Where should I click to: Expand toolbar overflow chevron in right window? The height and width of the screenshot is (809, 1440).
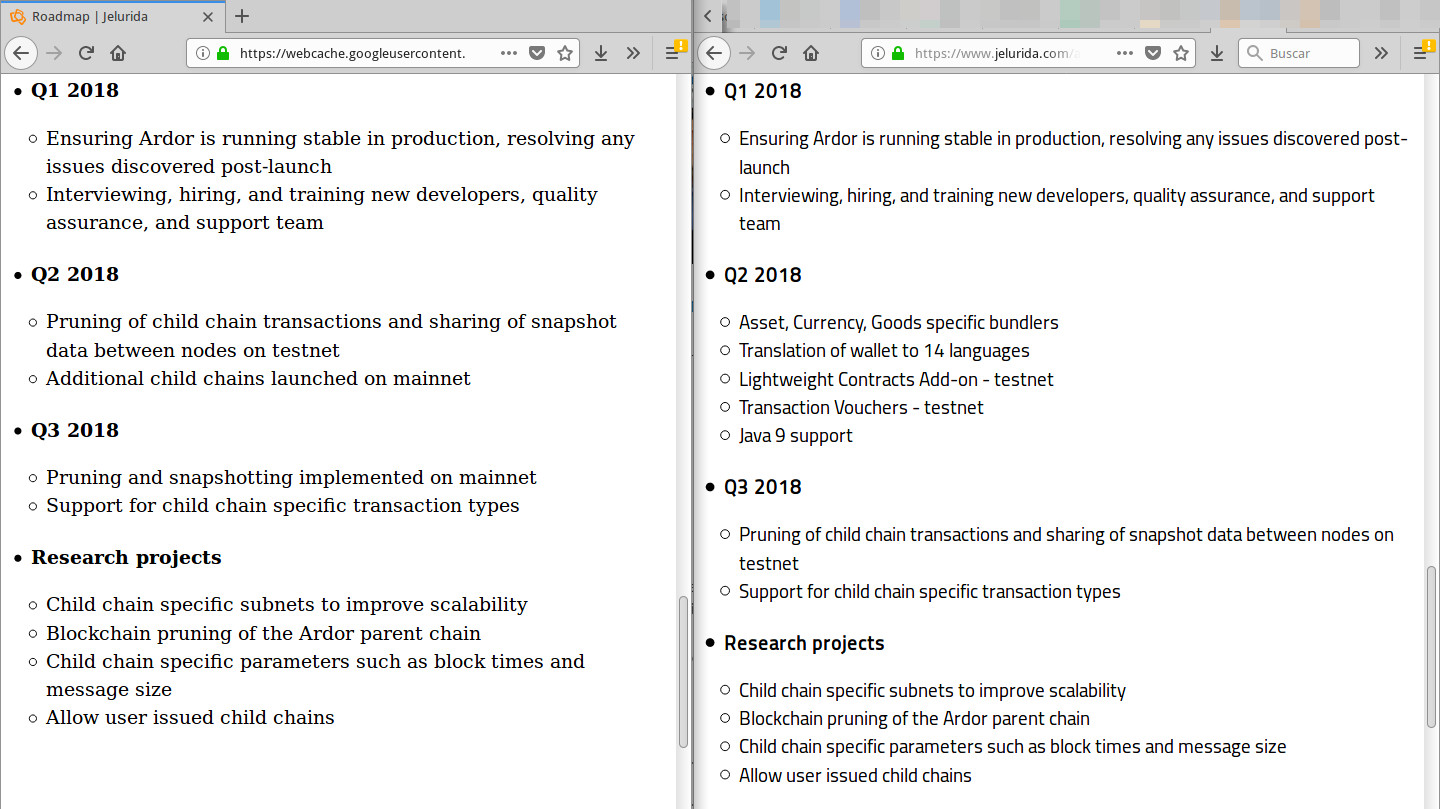[x=1381, y=53]
